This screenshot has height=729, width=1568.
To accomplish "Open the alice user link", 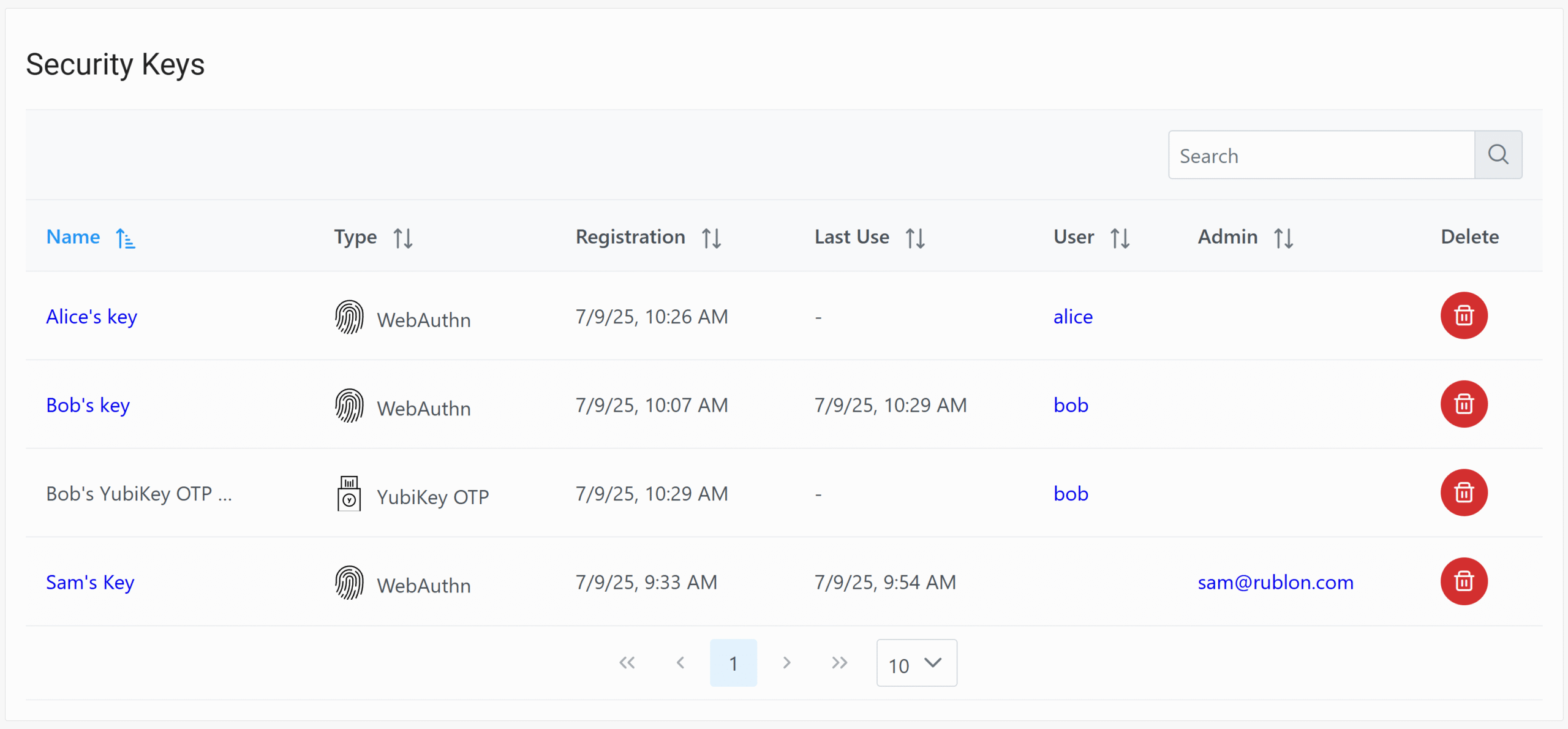I will coord(1072,317).
